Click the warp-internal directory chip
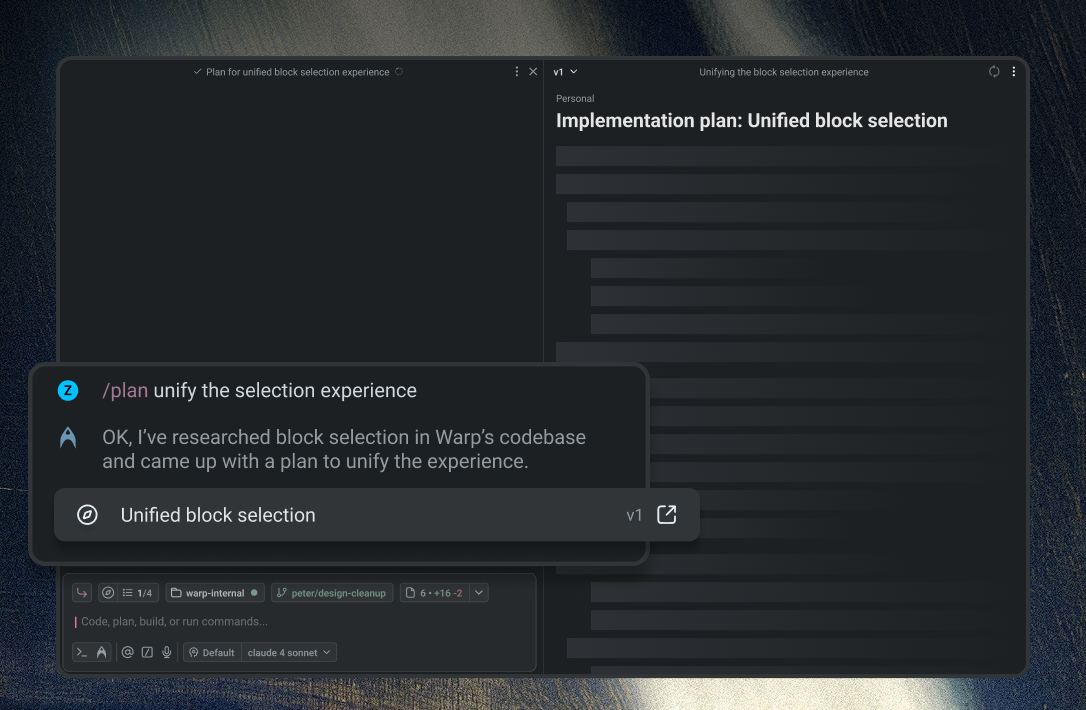This screenshot has width=1086, height=710. pyautogui.click(x=215, y=593)
